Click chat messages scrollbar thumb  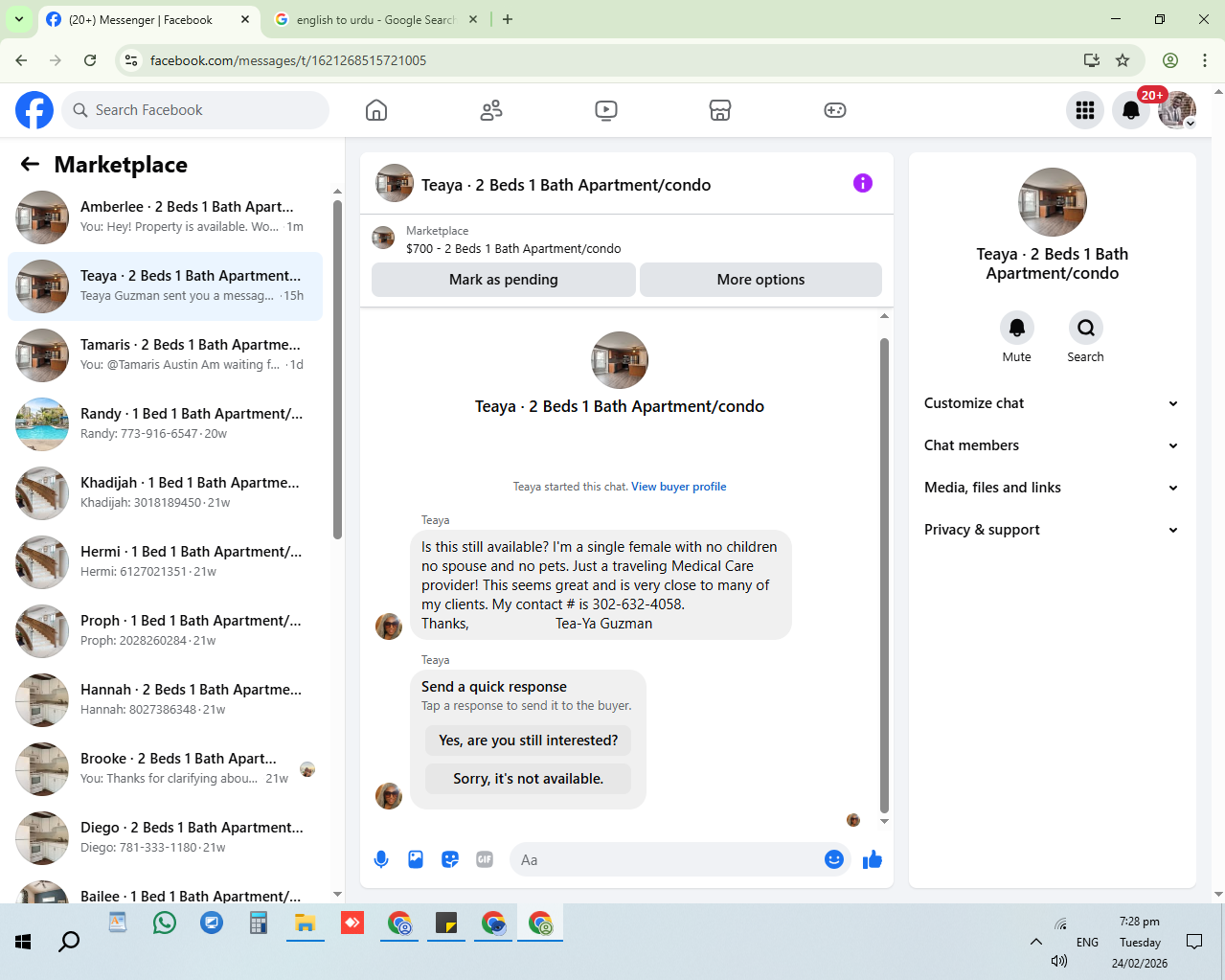884,575
